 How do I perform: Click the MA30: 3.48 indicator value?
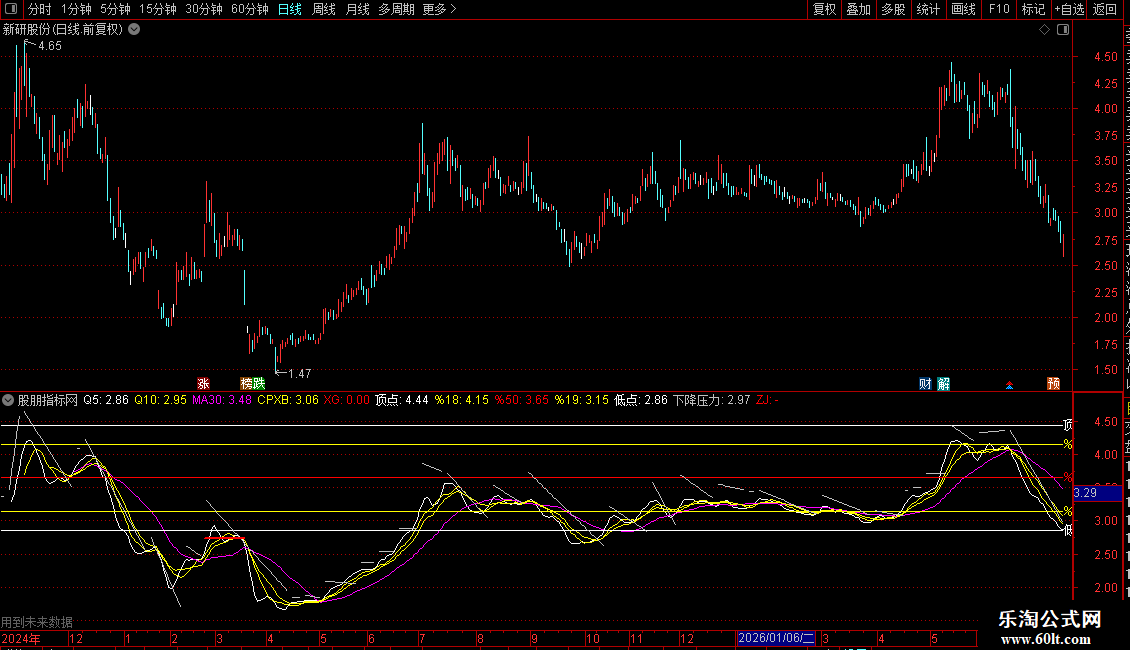click(x=222, y=400)
